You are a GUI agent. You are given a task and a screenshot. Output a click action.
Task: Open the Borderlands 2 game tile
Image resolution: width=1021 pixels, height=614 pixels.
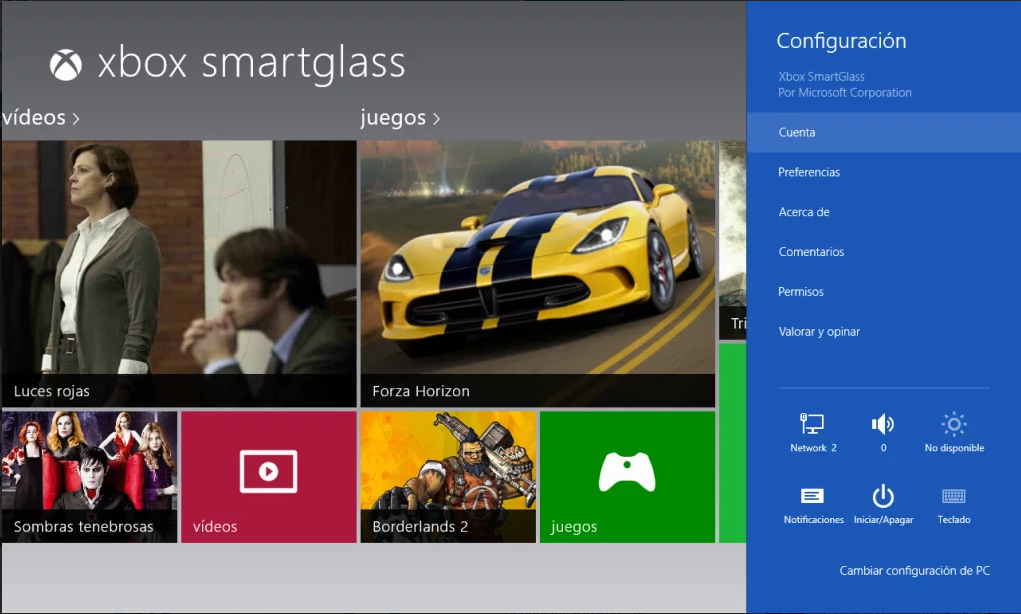tap(448, 477)
